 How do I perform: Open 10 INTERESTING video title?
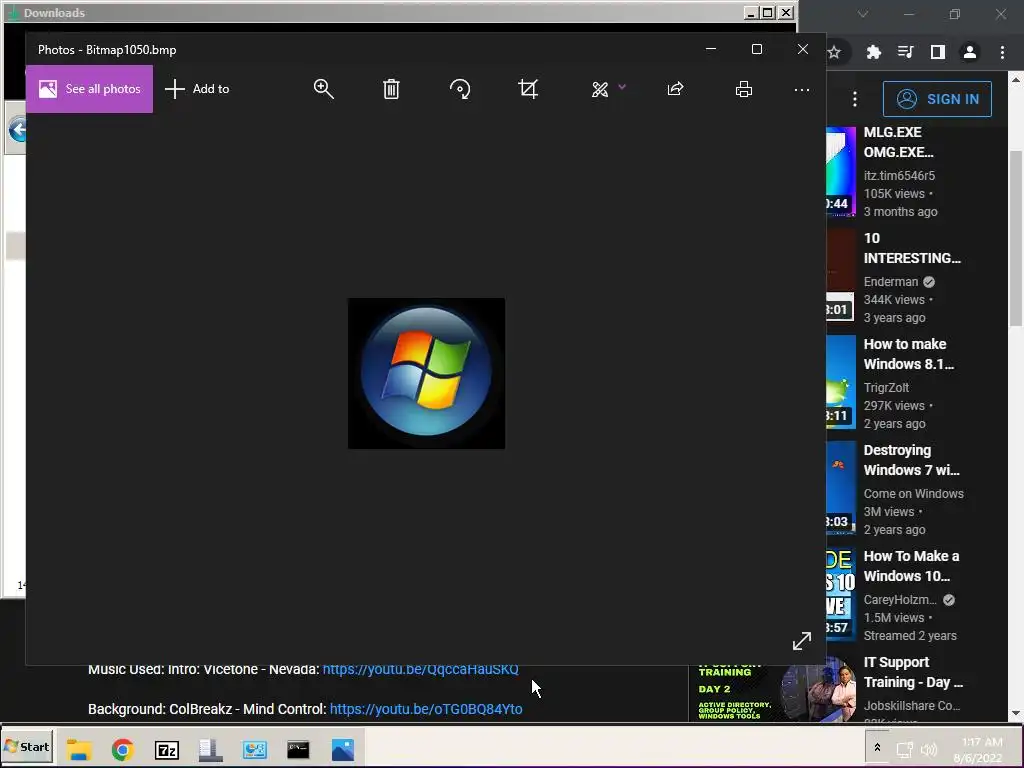(x=912, y=248)
